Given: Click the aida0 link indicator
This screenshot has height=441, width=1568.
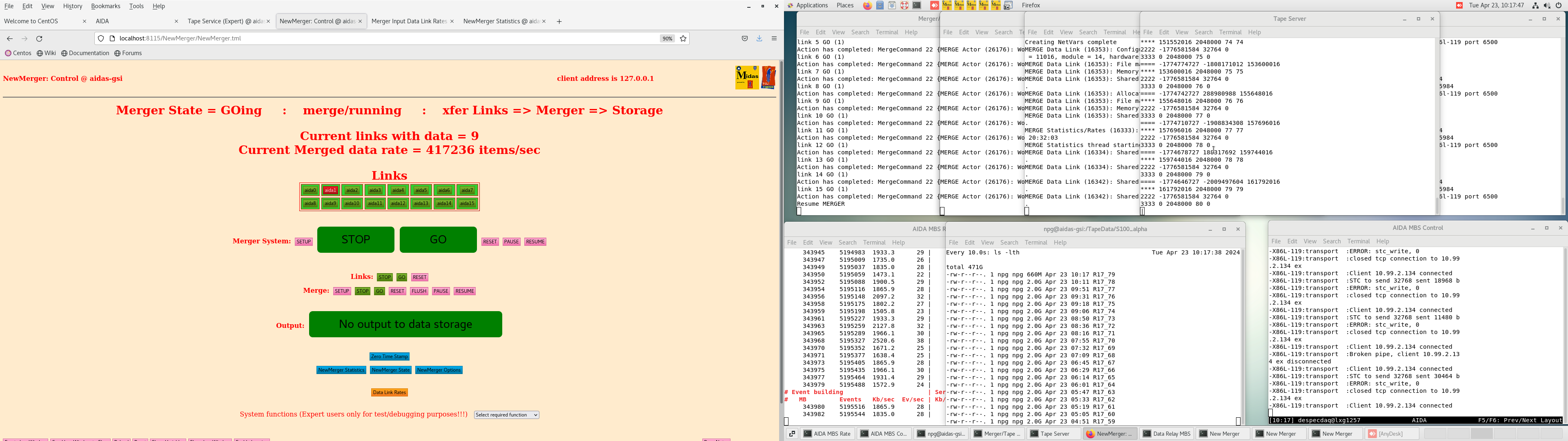Looking at the screenshot, I should [x=310, y=190].
